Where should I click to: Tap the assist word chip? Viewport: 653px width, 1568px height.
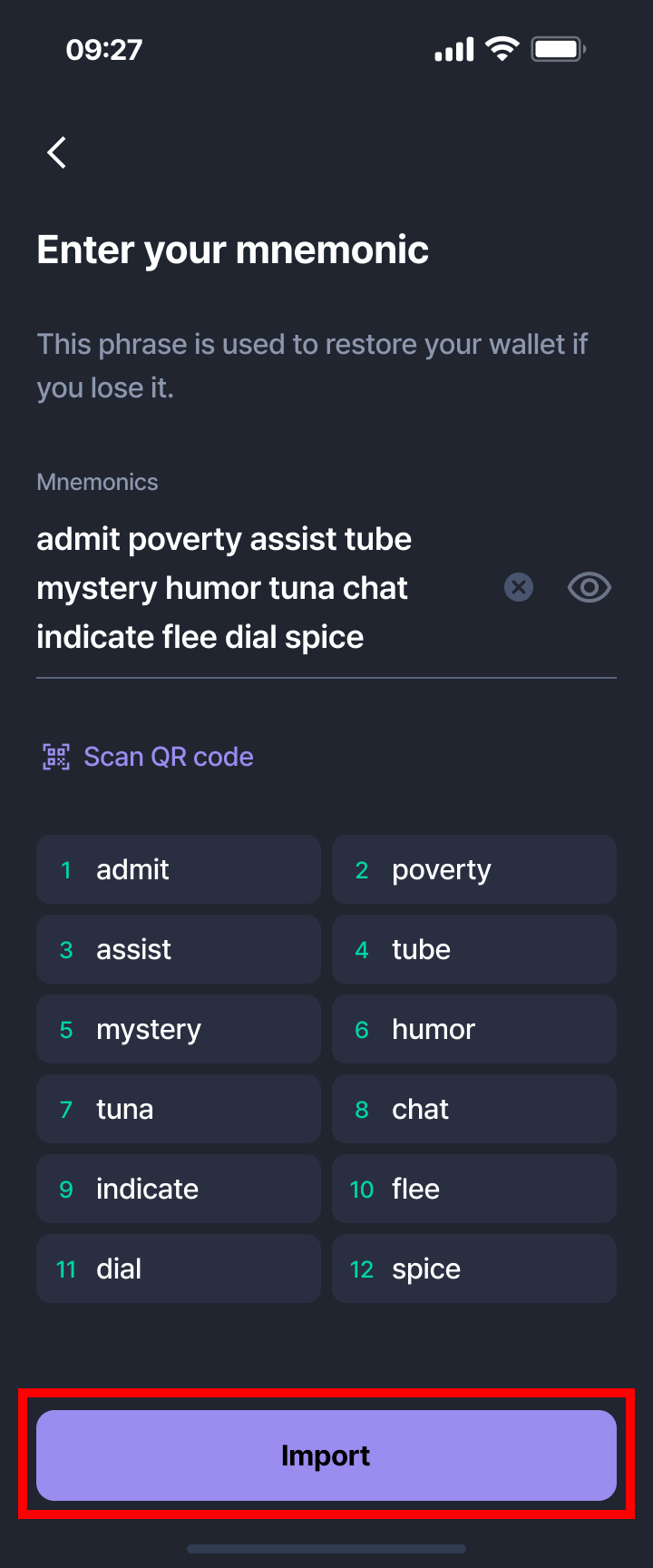click(x=179, y=949)
